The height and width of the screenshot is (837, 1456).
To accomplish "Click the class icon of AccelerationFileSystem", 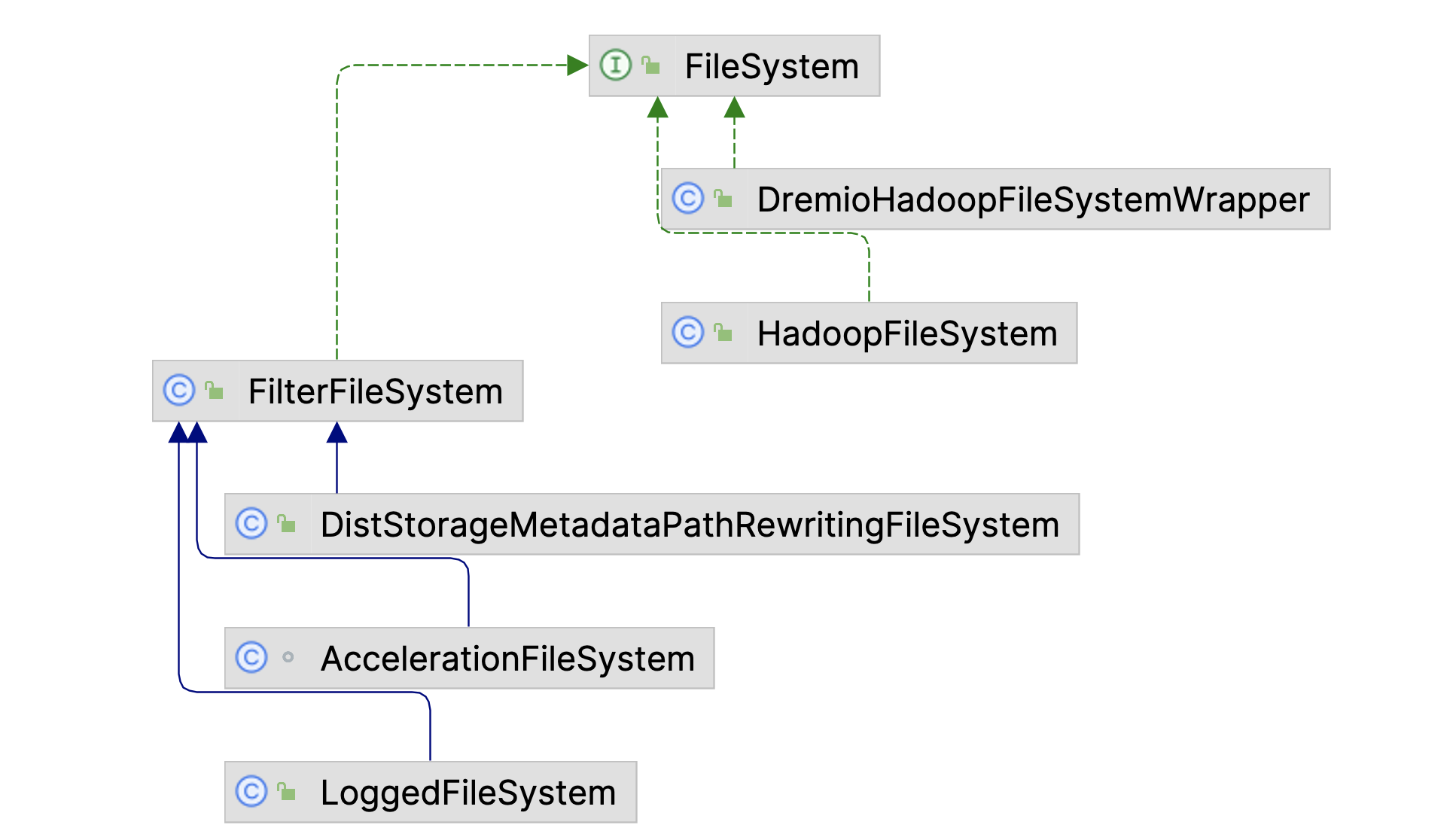I will point(251,657).
